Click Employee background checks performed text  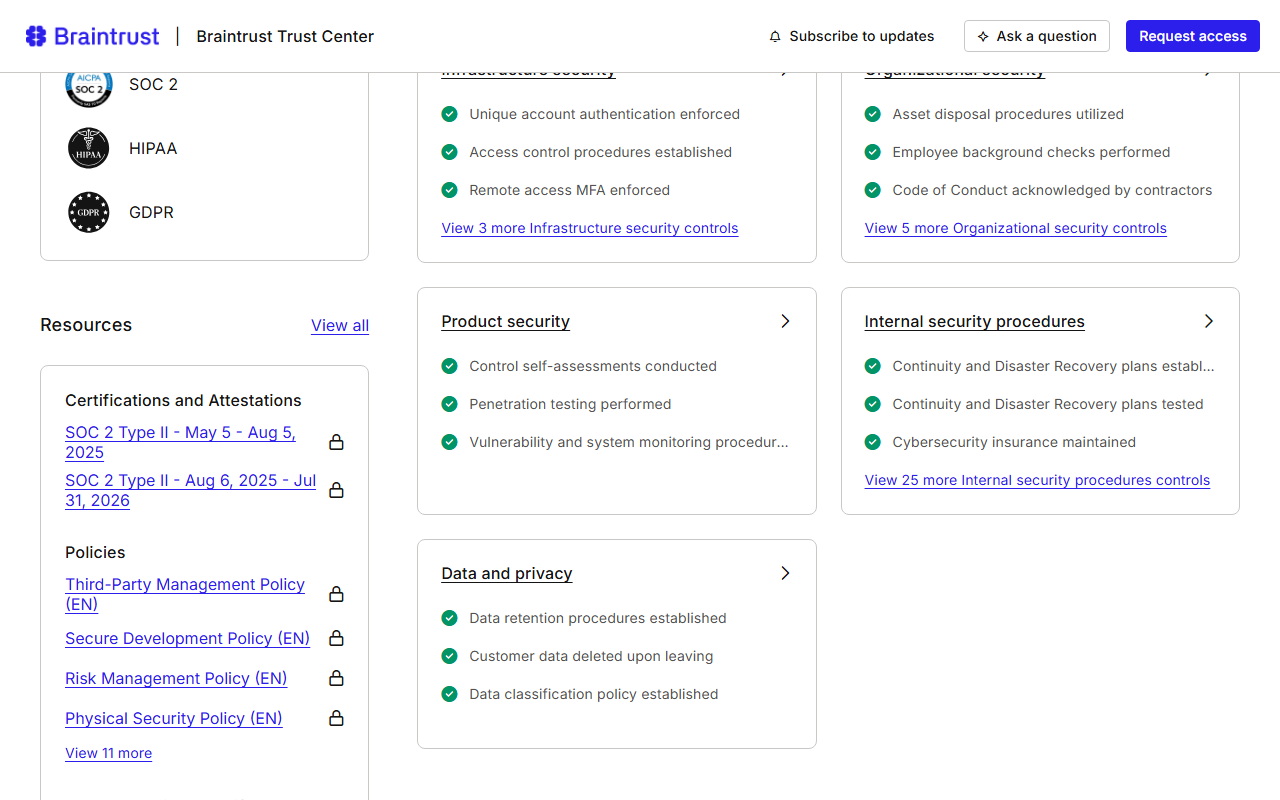[x=1031, y=152]
